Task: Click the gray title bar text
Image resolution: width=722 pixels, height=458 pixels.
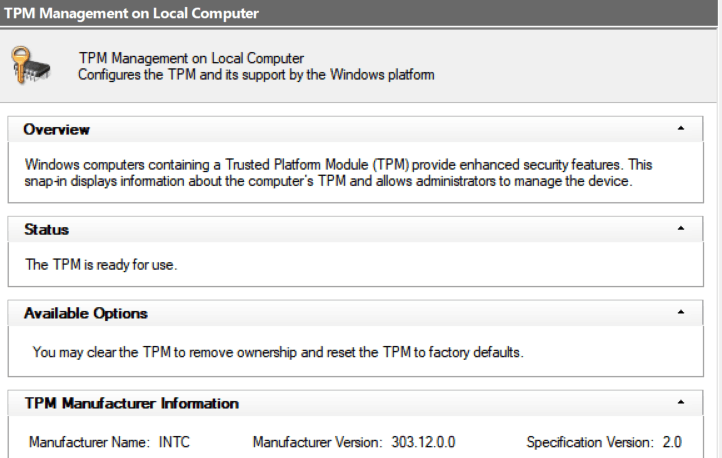Action: pos(131,13)
